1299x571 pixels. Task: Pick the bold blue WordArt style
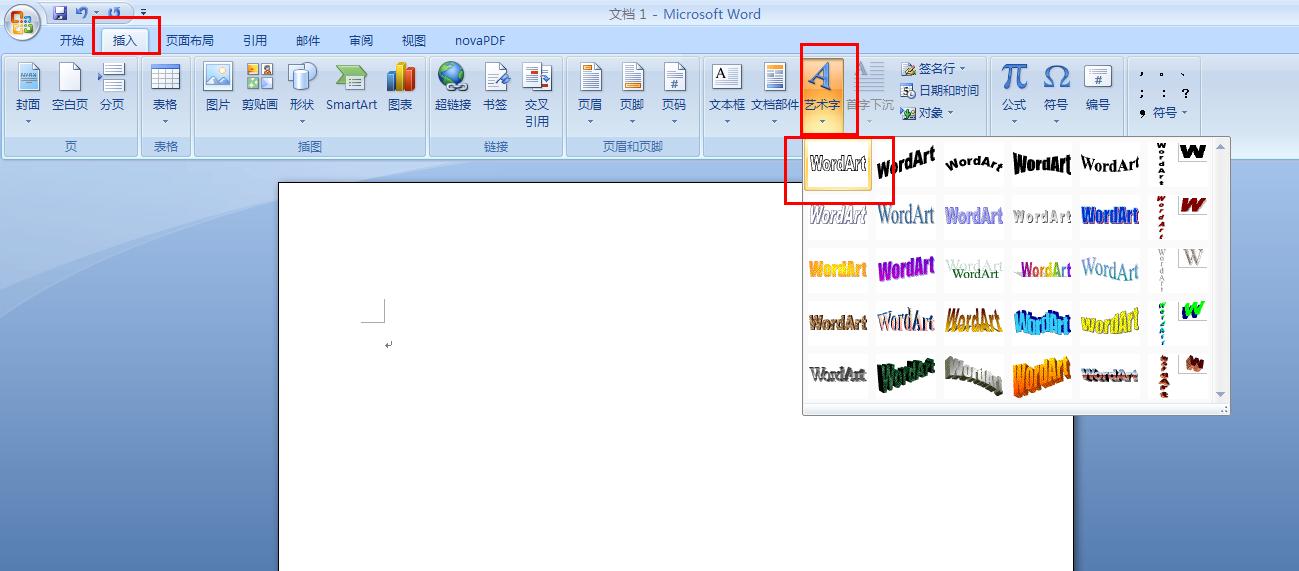pos(1110,215)
